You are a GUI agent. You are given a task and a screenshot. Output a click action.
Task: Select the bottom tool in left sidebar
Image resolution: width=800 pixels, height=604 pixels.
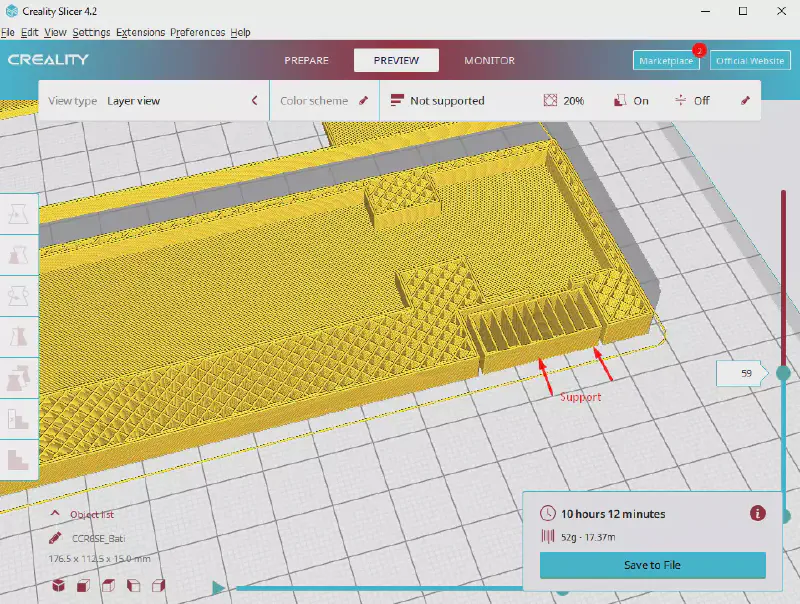point(18,458)
